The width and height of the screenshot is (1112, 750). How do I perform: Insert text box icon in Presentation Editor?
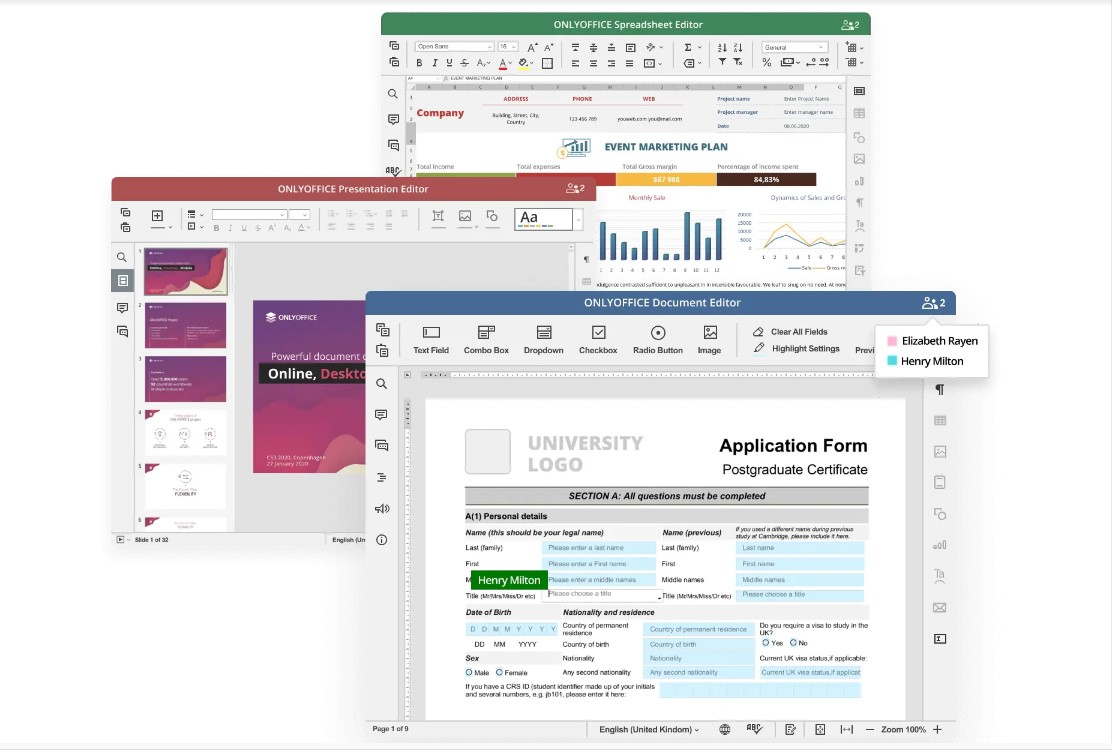(438, 216)
